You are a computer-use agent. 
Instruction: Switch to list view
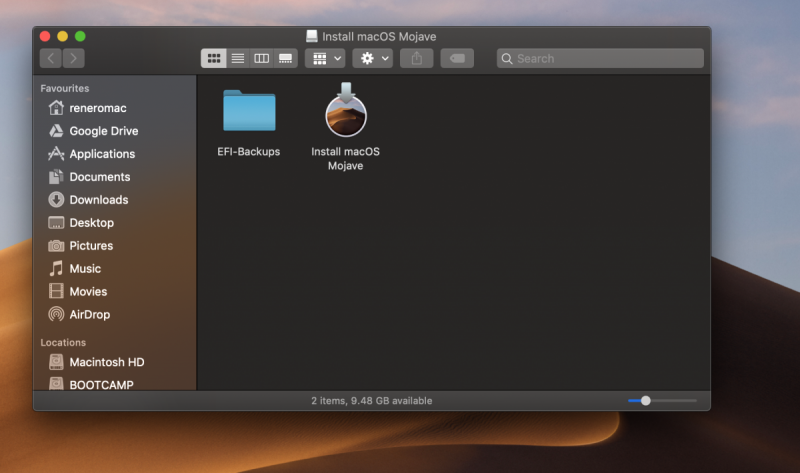238,58
